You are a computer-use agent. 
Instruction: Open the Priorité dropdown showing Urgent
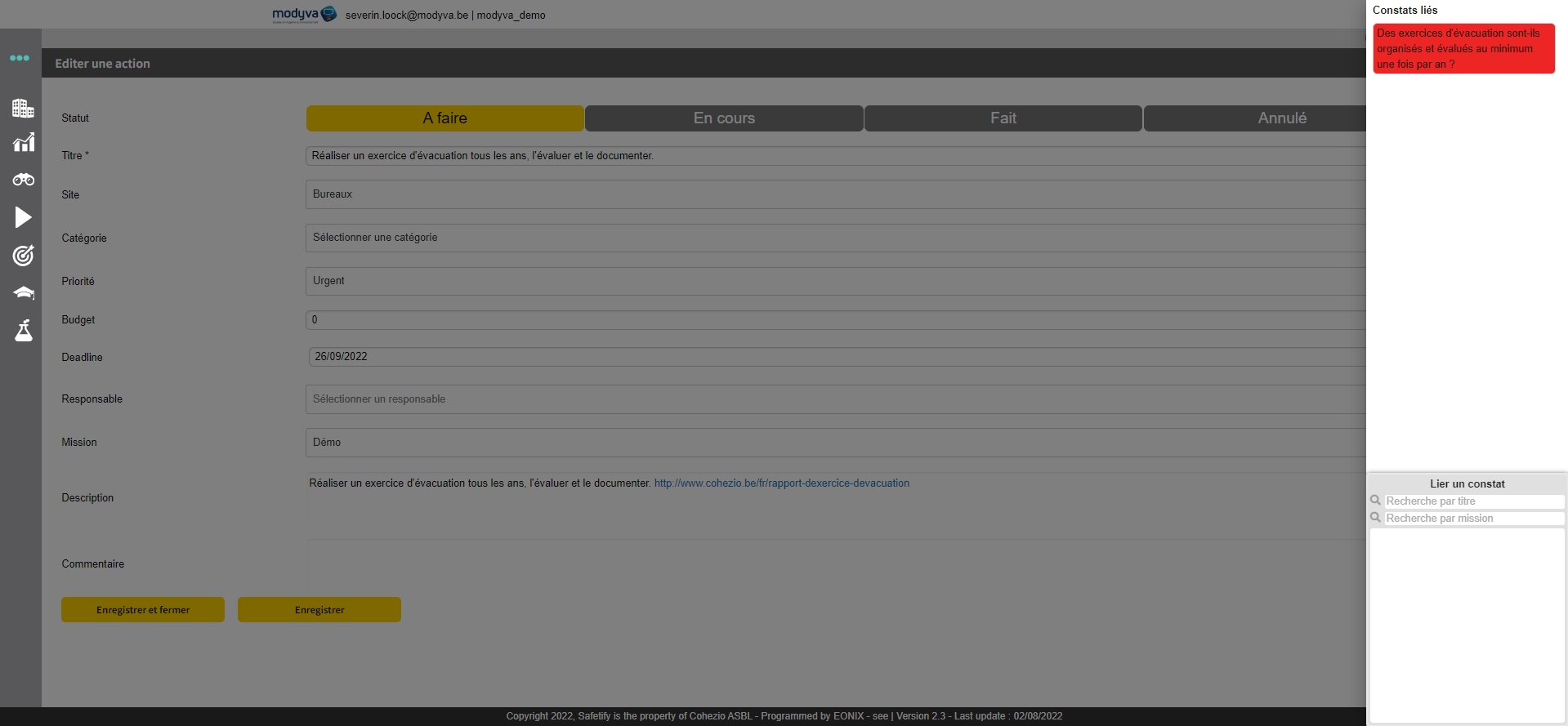tap(833, 281)
